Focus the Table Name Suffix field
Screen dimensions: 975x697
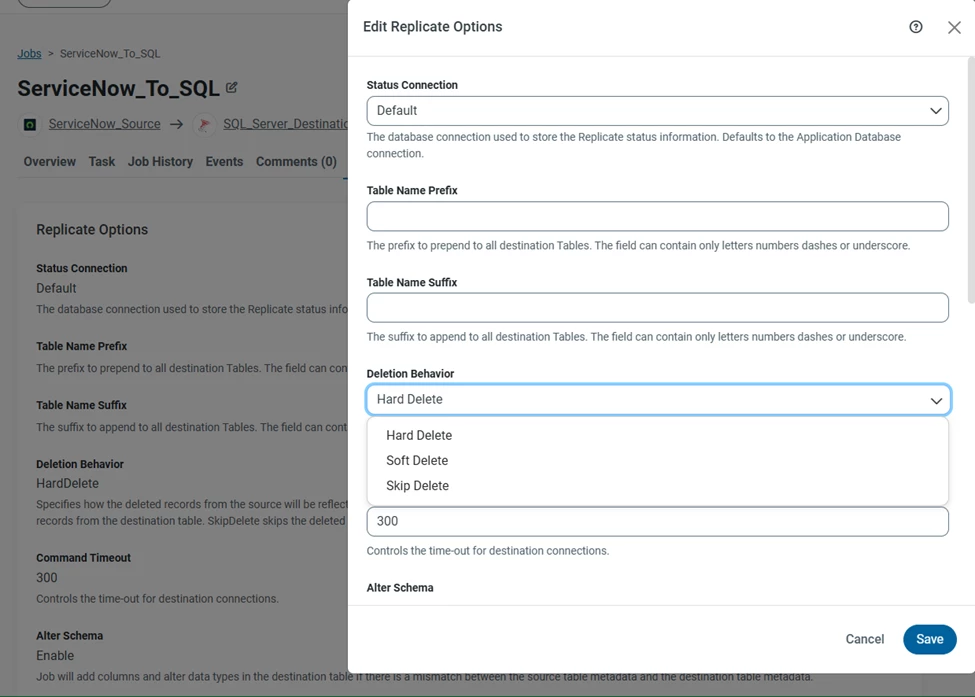coord(657,308)
